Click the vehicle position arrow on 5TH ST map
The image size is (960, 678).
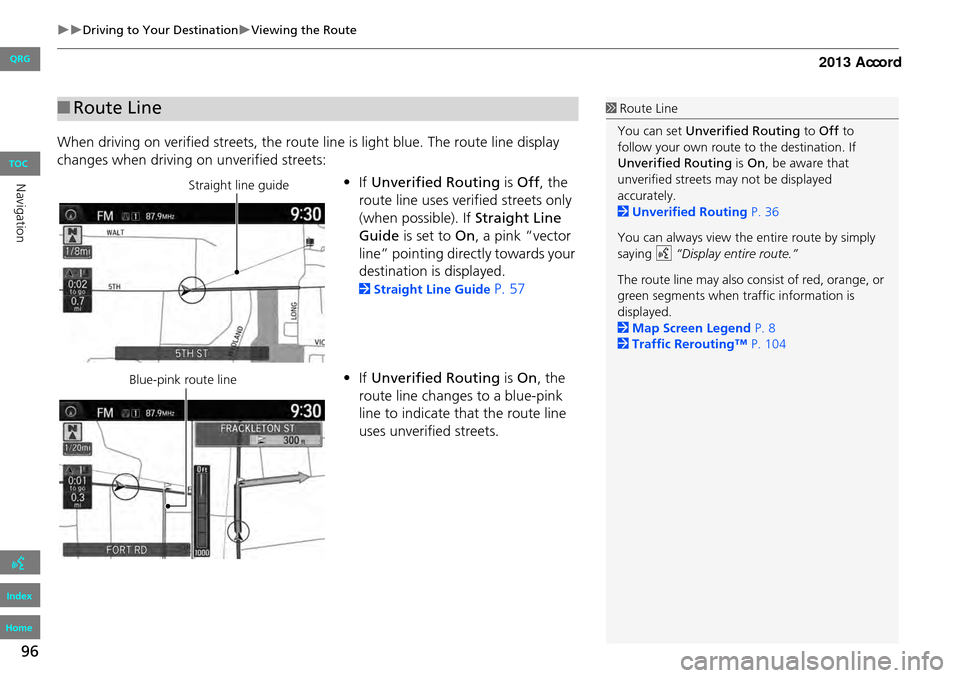pyautogui.click(x=192, y=290)
